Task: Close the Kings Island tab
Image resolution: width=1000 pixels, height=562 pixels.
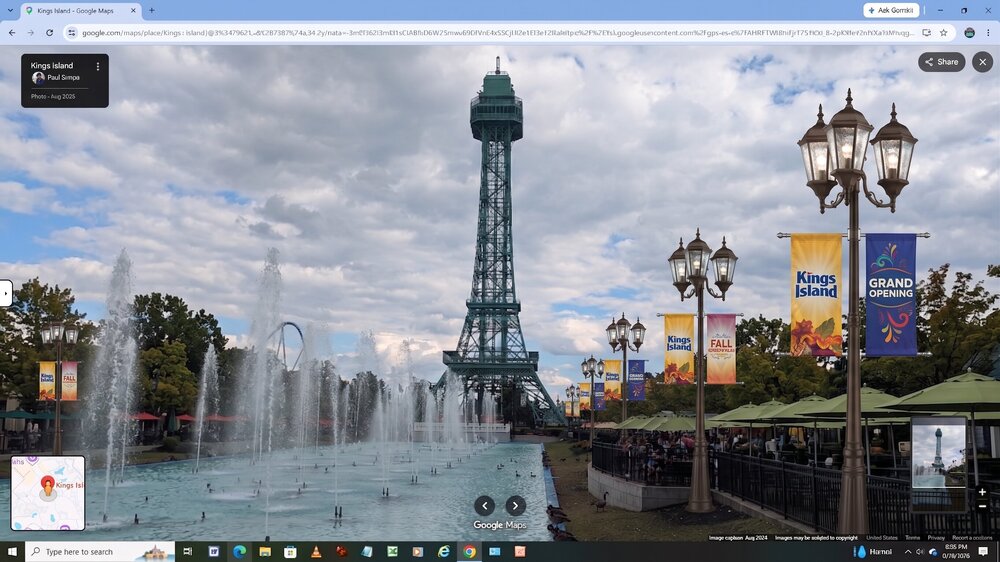Action: [133, 10]
